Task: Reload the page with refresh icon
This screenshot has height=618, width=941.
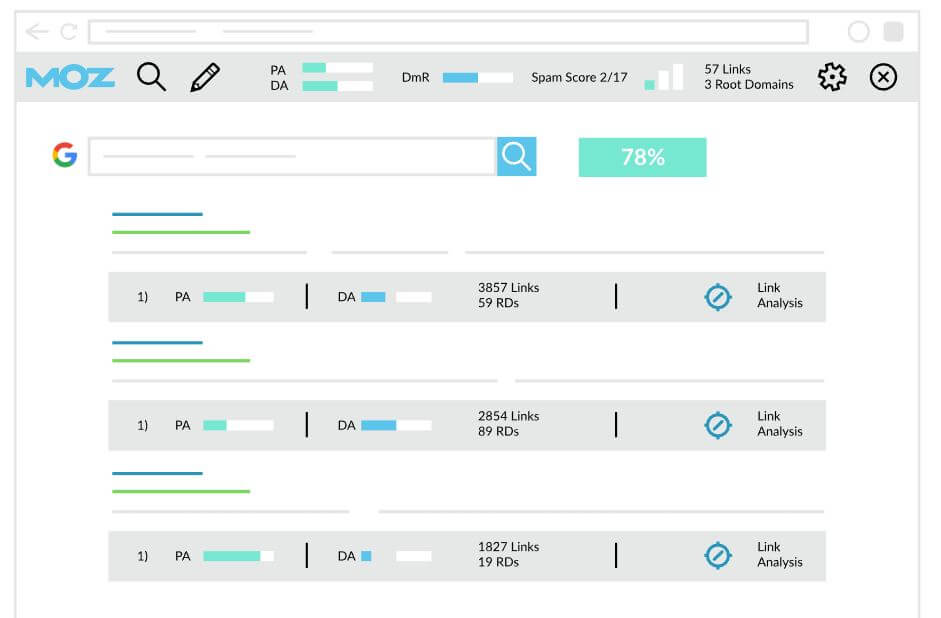Action: pos(69,31)
